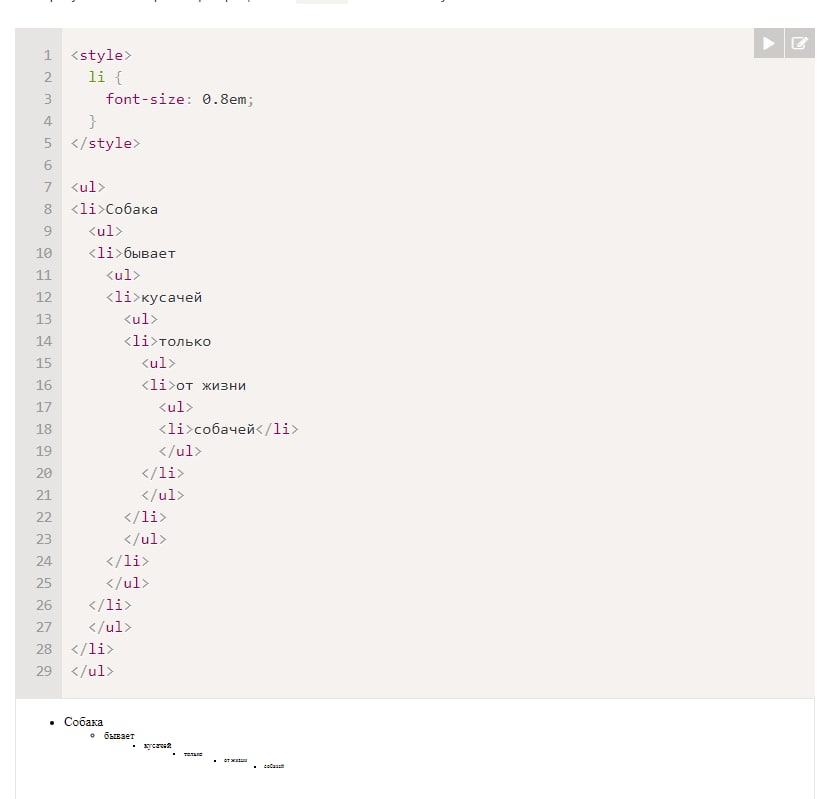Click line number 6 in the gutter
The image size is (833, 799).
tap(47, 165)
